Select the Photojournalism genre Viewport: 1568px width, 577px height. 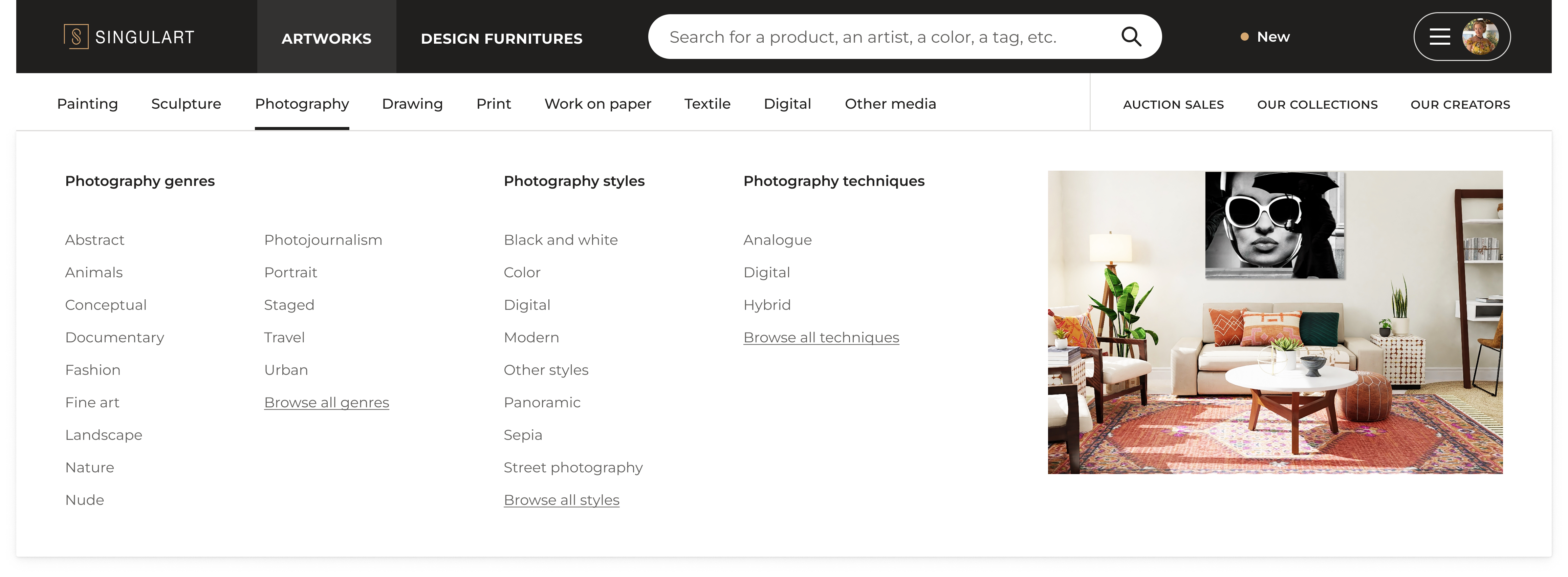[x=323, y=240]
